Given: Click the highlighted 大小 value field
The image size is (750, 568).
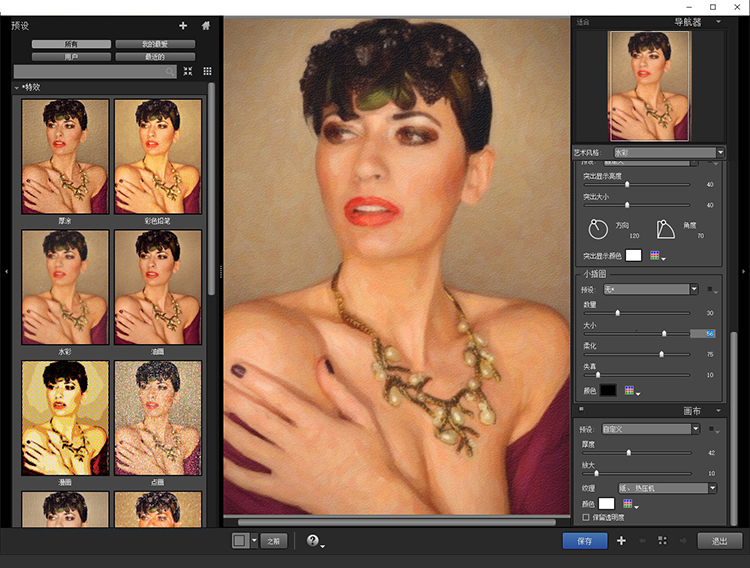Looking at the screenshot, I should (x=703, y=334).
